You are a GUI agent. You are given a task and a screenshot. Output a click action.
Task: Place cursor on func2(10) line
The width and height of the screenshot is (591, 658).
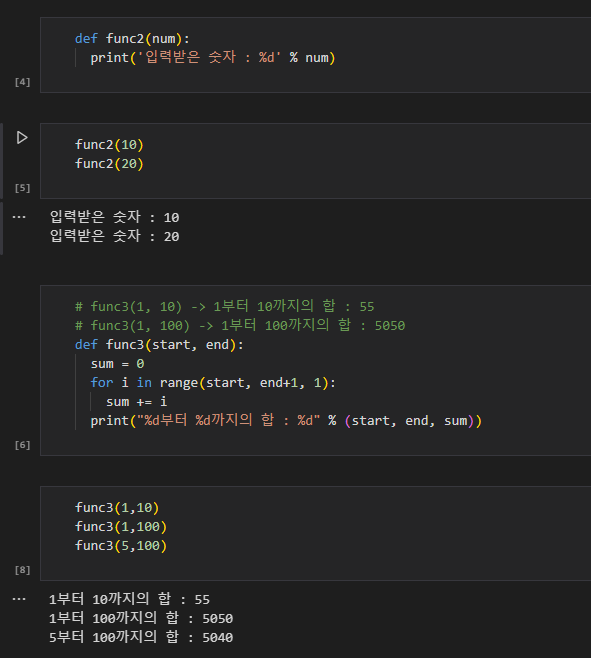[109, 145]
